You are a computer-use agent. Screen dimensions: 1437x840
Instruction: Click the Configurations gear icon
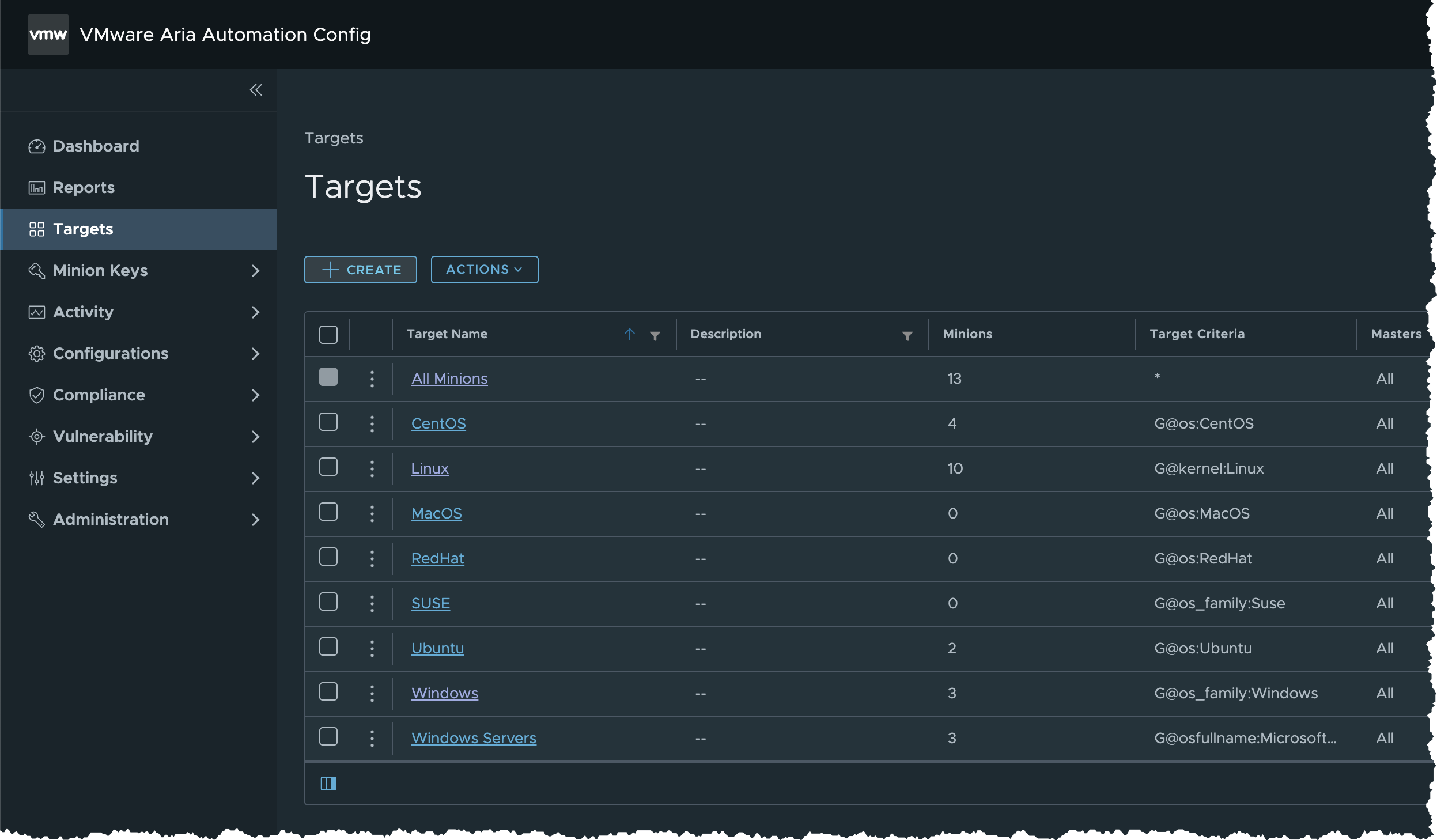37,354
